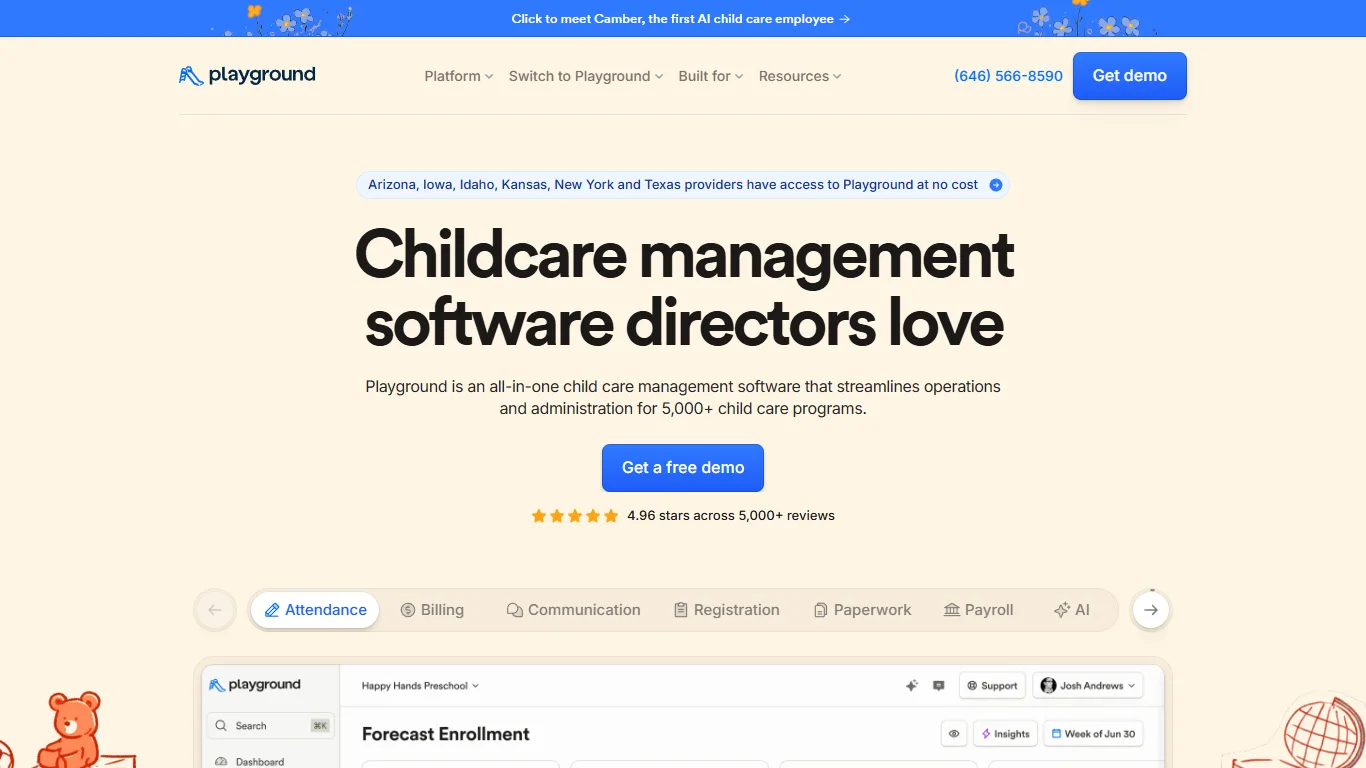Open Dashboard in the preview sidebar
Image resolution: width=1366 pixels, height=768 pixels.
(250, 762)
